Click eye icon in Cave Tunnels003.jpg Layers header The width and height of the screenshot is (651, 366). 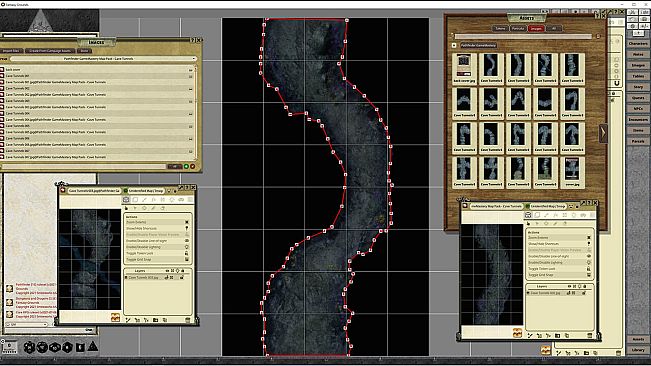point(167,271)
